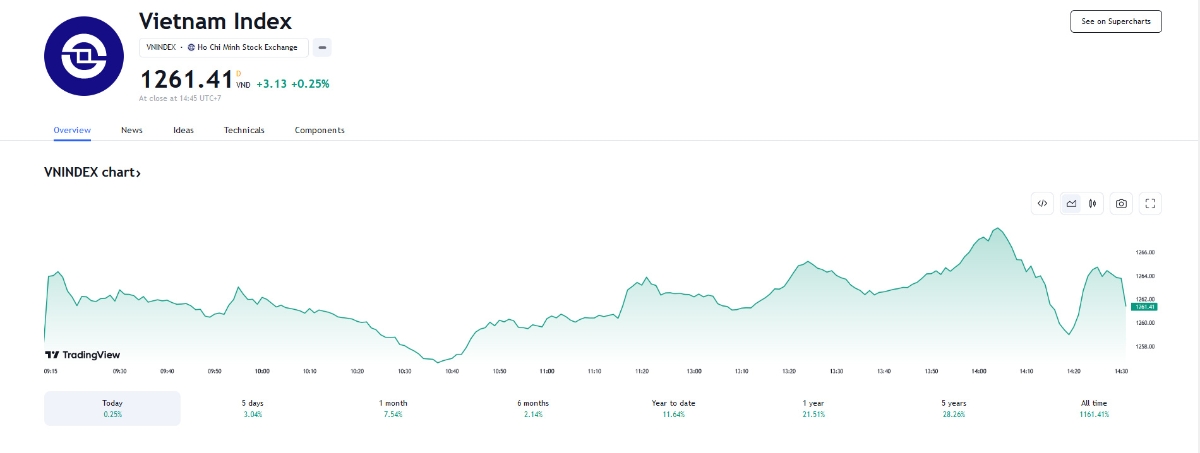Click the embed code icon above chart
The image size is (1200, 453).
(x=1042, y=203)
